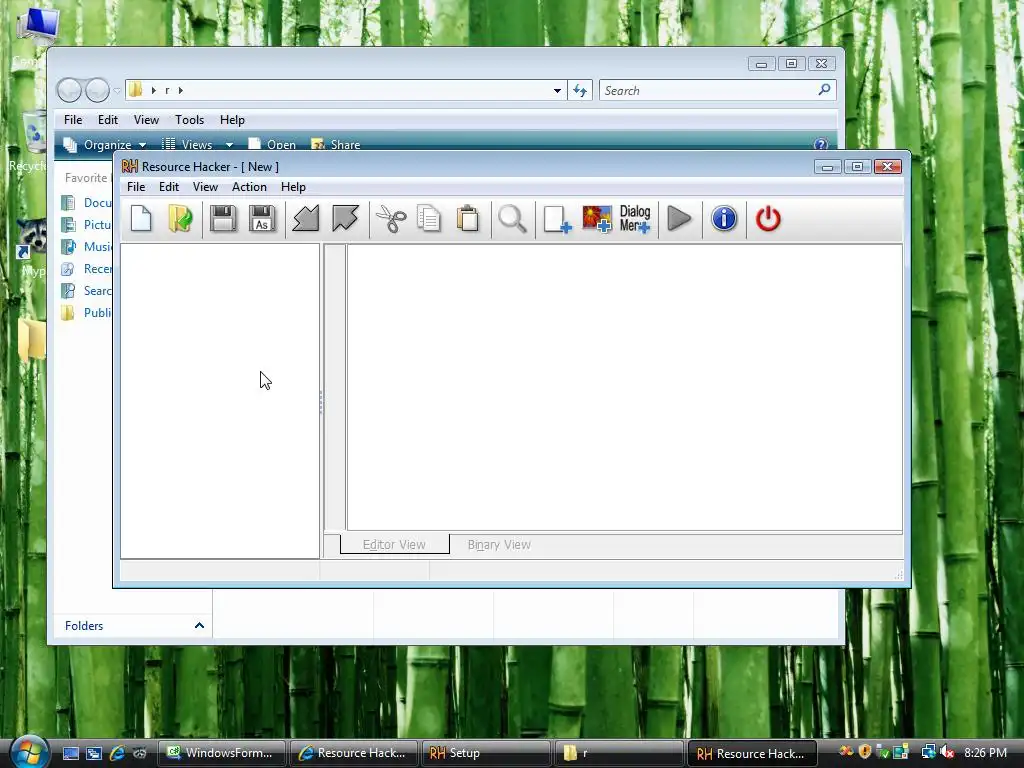Click the Windows Start orb

[29, 752]
